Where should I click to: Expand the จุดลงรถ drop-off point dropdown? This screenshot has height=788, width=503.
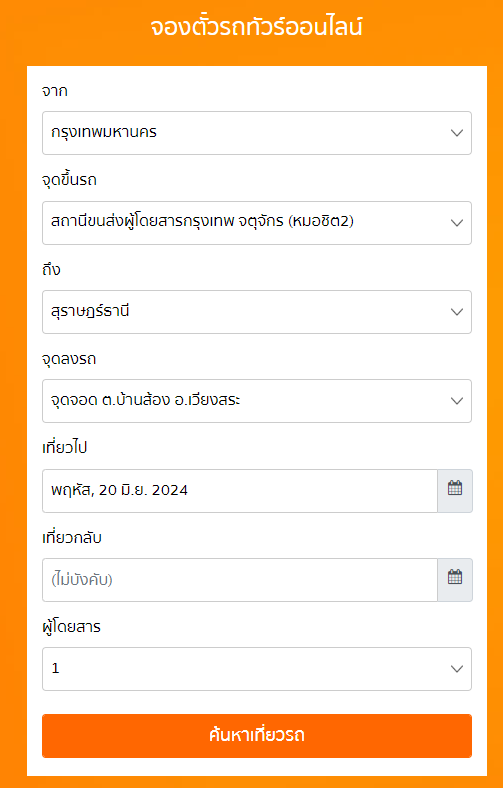point(257,401)
